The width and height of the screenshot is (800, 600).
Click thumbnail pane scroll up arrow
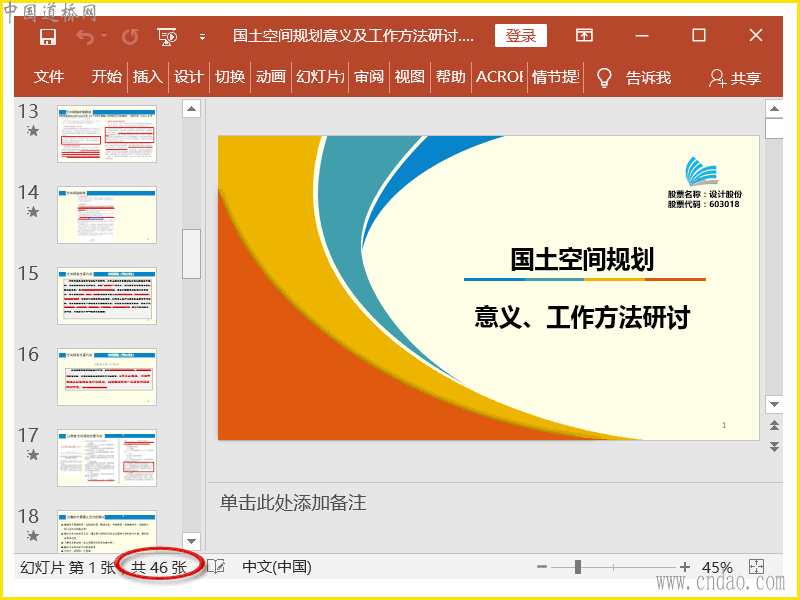point(191,109)
